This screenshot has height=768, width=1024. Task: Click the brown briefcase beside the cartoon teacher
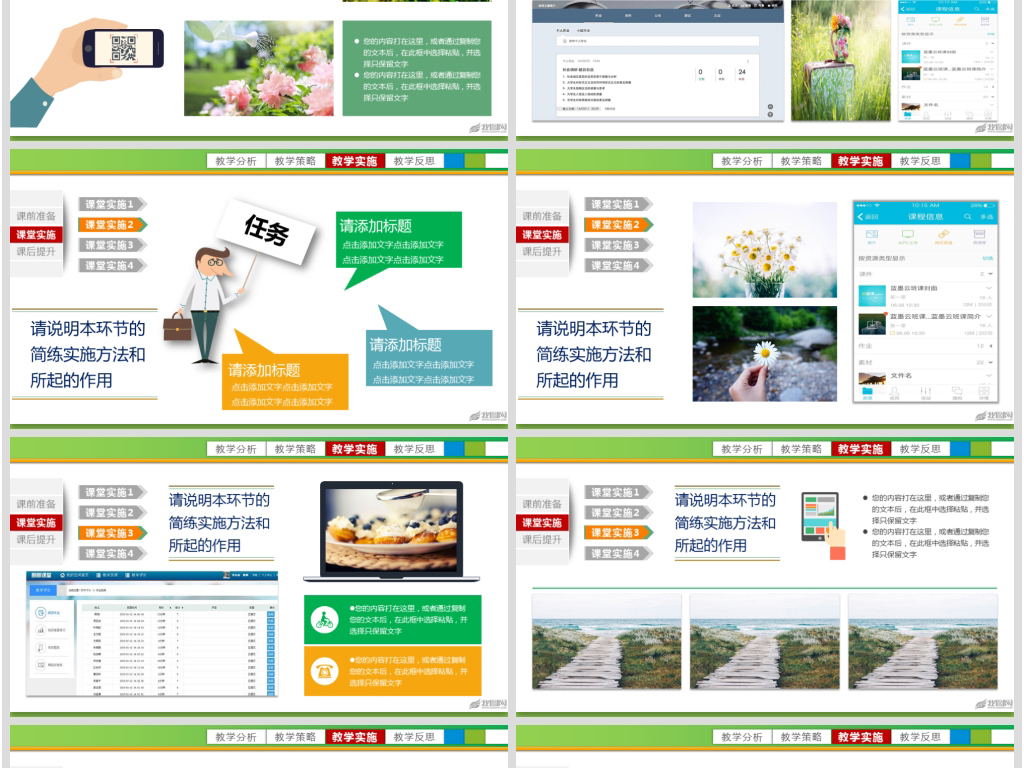click(177, 327)
